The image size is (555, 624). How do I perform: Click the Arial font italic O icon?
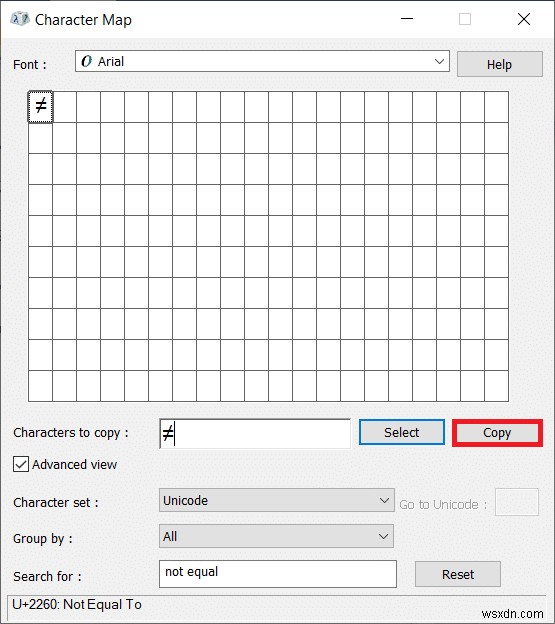pos(86,61)
